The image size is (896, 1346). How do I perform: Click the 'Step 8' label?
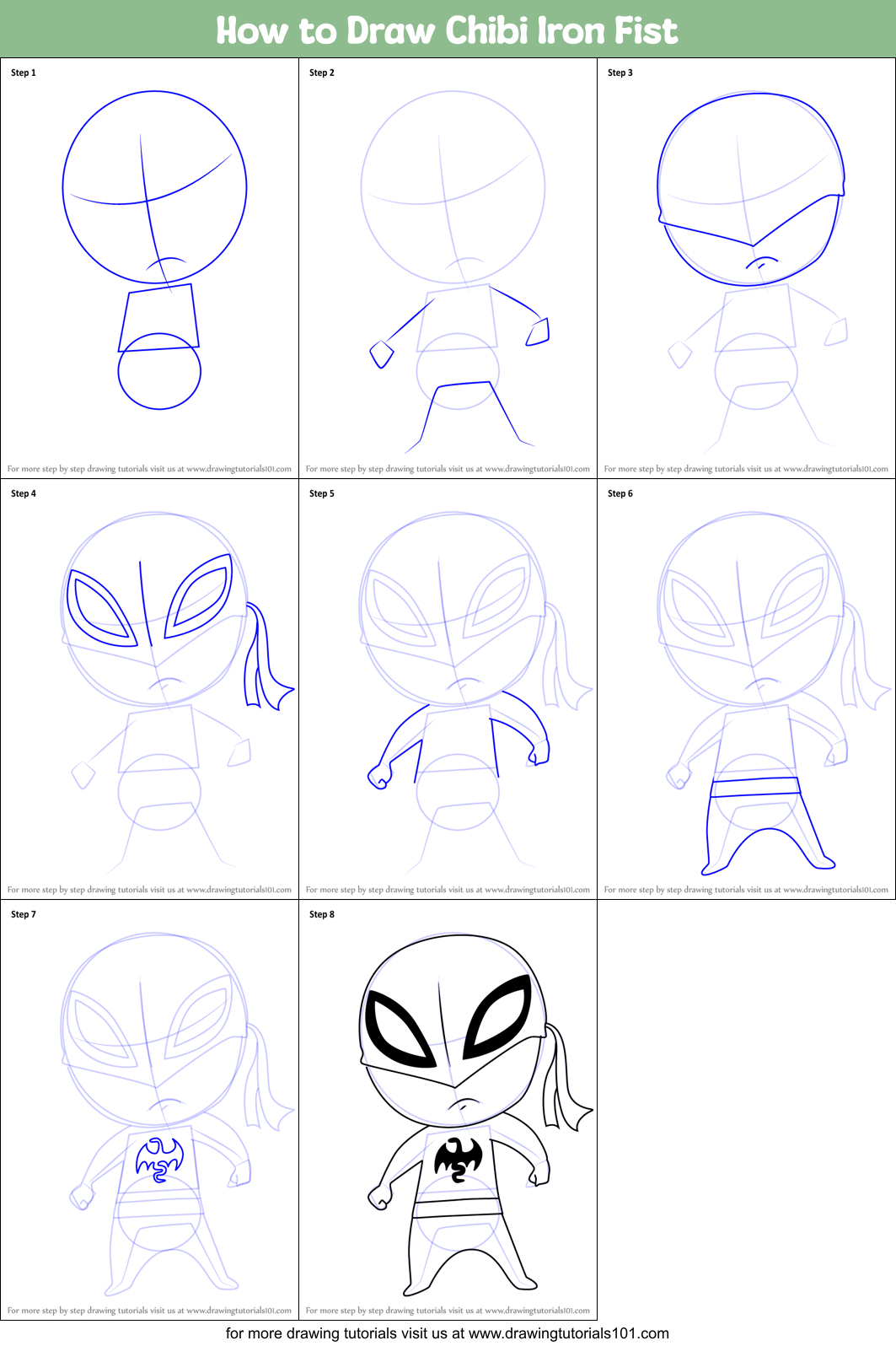tap(322, 914)
